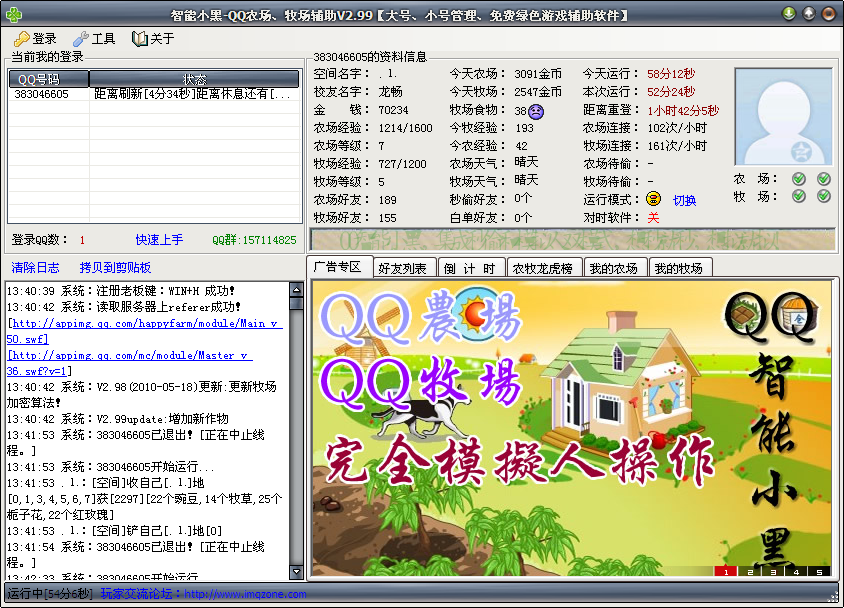Select the QQ 383046605 row
The image size is (844, 608).
coord(155,94)
